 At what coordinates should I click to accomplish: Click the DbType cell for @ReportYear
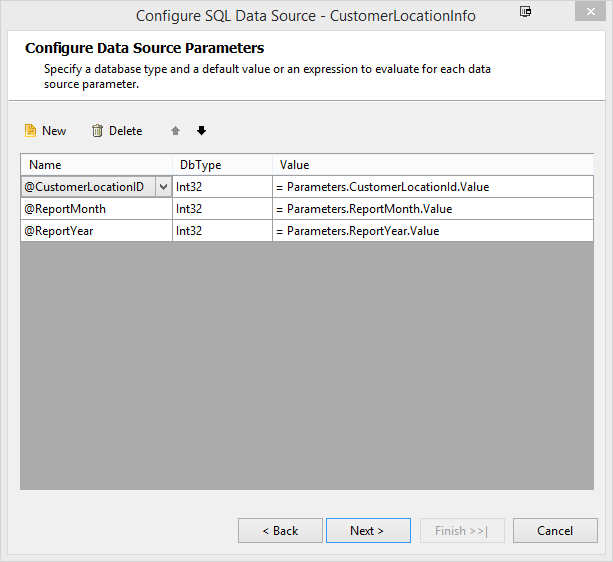[x=222, y=231]
